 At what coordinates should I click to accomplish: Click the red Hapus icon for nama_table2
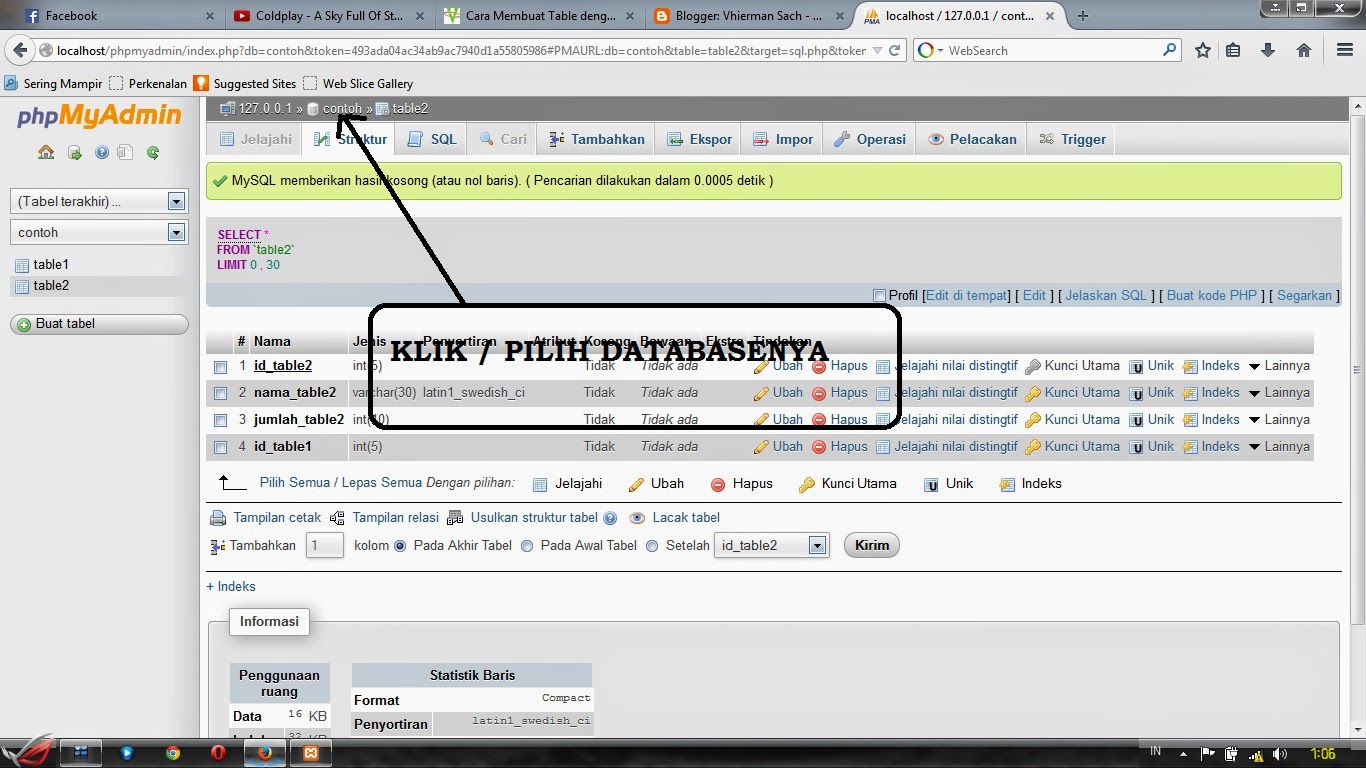pos(818,393)
